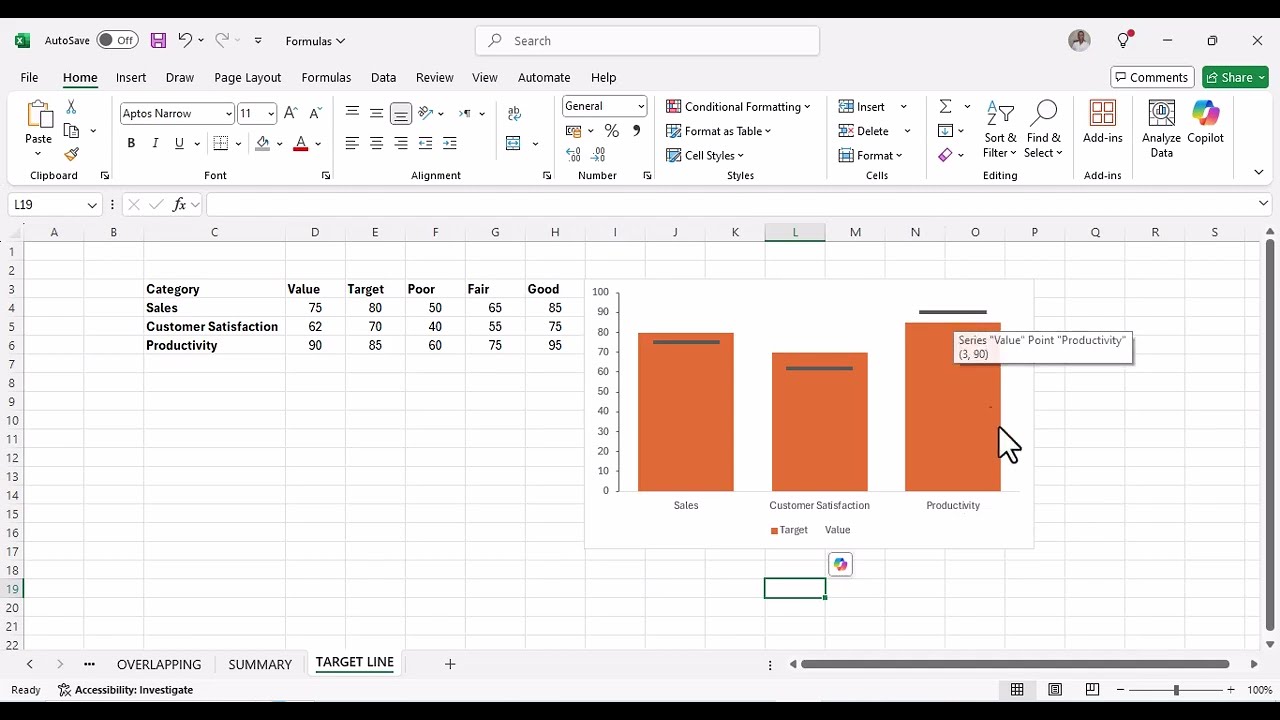The image size is (1280, 720).
Task: Decrease font size with smaller A icon
Action: [316, 114]
